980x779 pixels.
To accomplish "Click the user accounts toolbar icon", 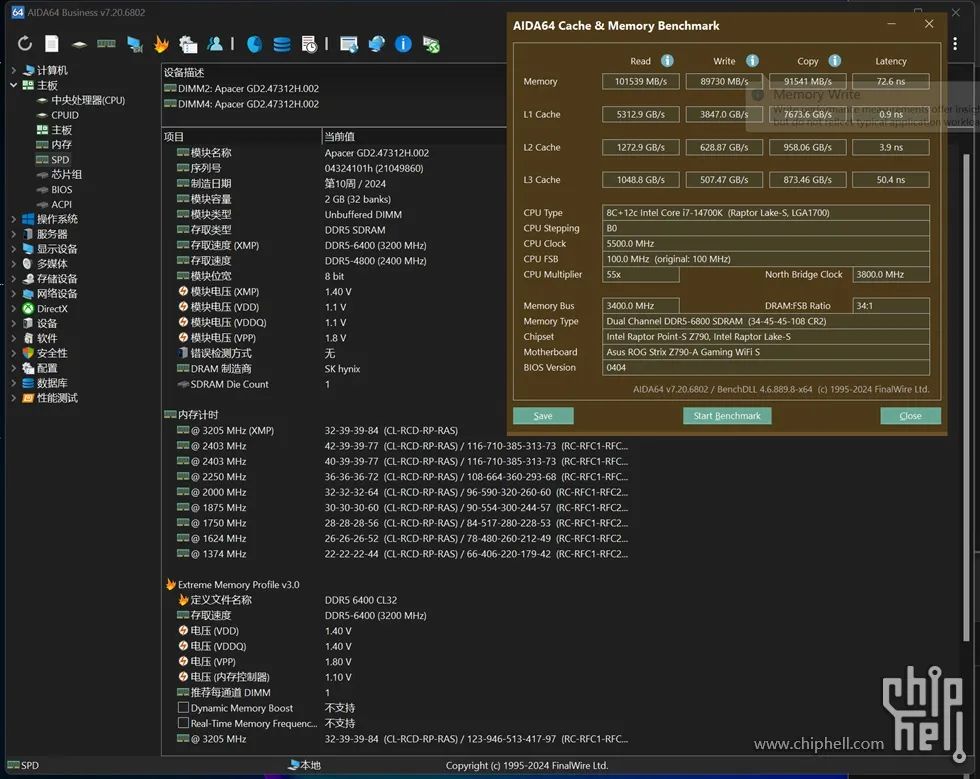I will pos(215,44).
